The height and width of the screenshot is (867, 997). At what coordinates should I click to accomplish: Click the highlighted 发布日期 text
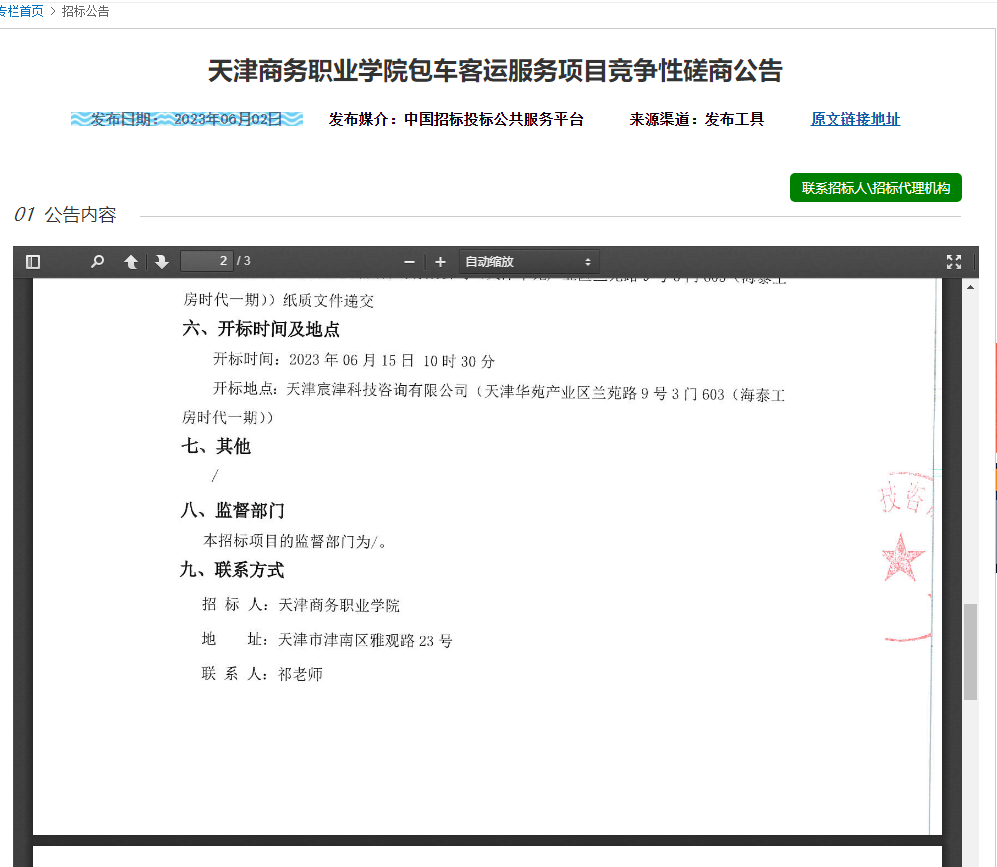187,119
